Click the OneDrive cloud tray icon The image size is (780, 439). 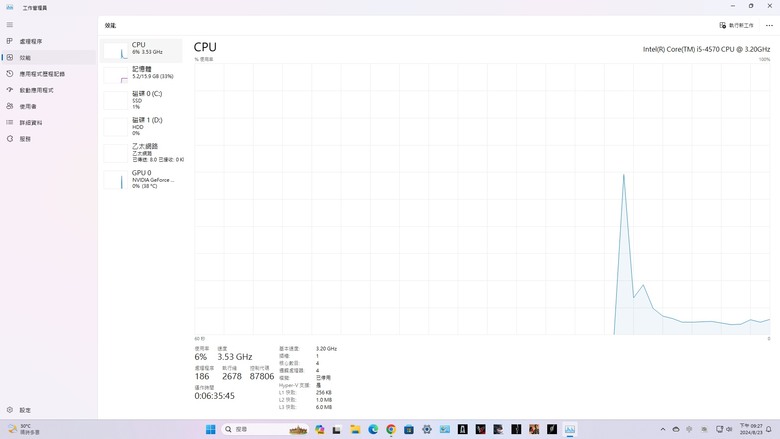[676, 429]
